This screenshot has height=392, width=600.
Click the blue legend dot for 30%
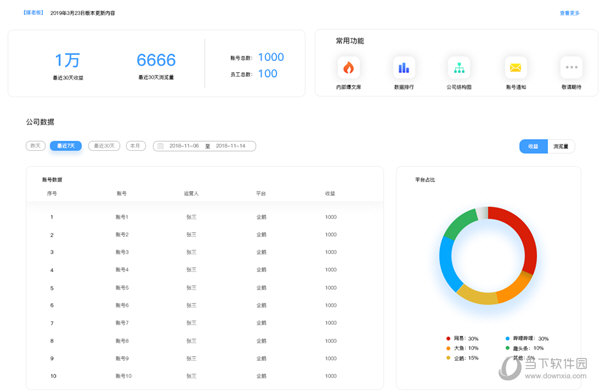pos(507,338)
